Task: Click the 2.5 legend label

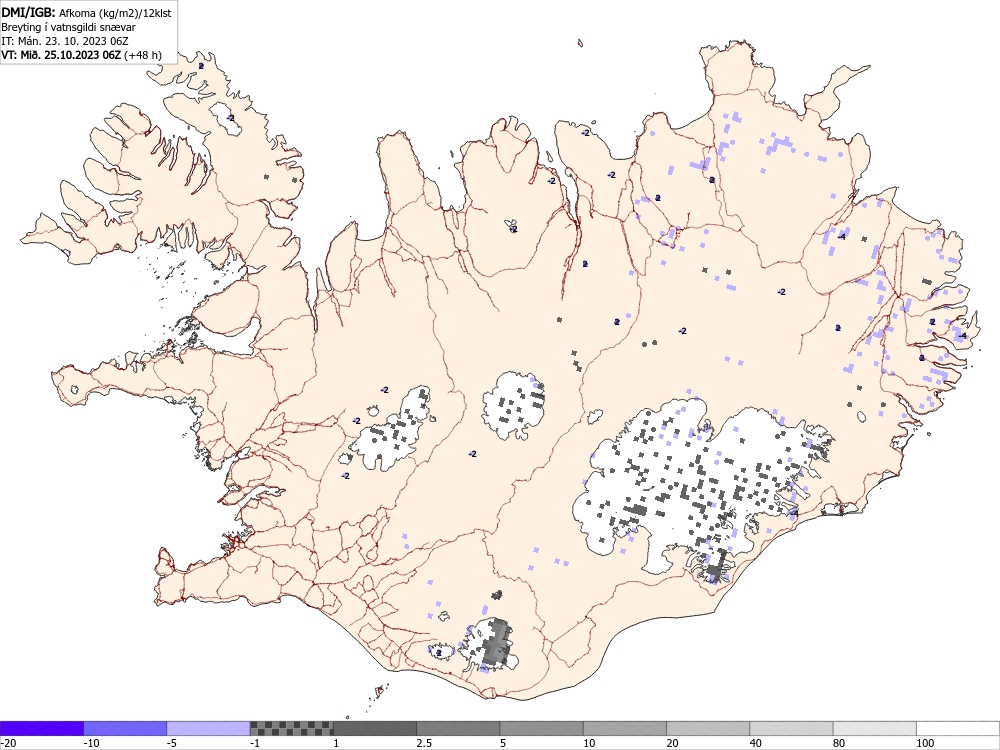Action: pos(424,743)
